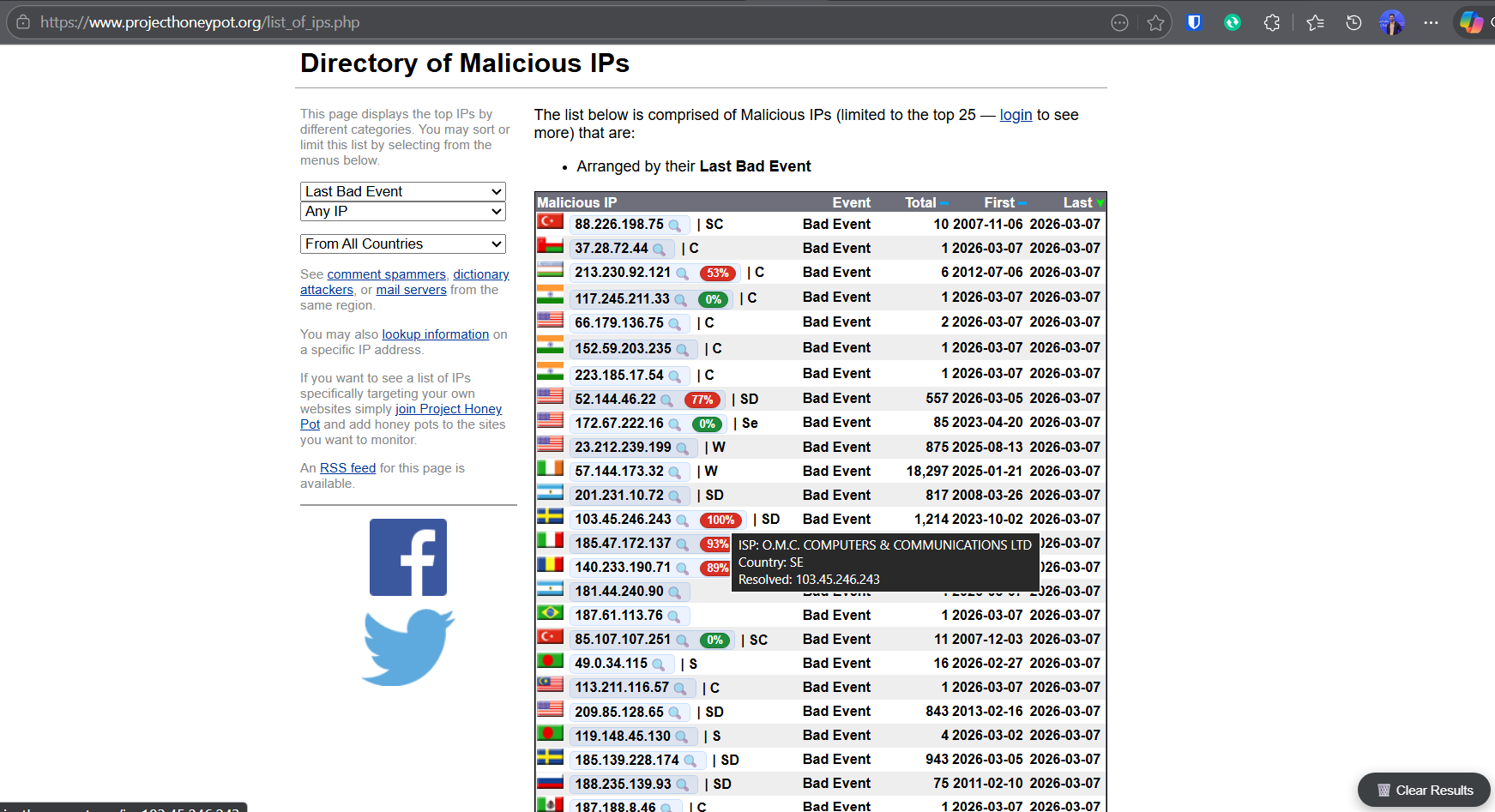
Task: Click the lookup magnifier beside 57.144.173.32
Action: pyautogui.click(x=675, y=472)
